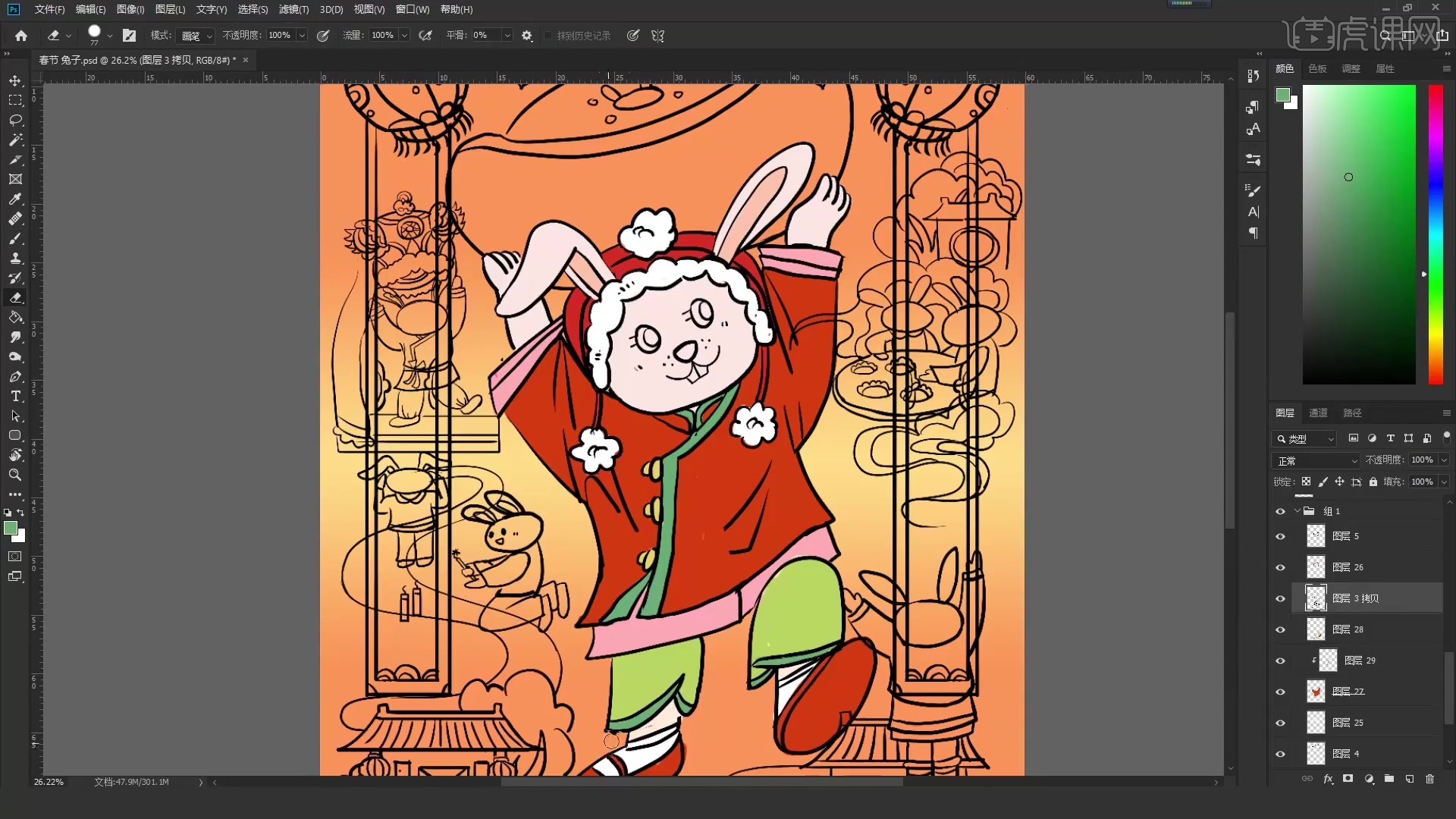Open the 图像(I) menu
This screenshot has width=1456, height=819.
[x=130, y=9]
